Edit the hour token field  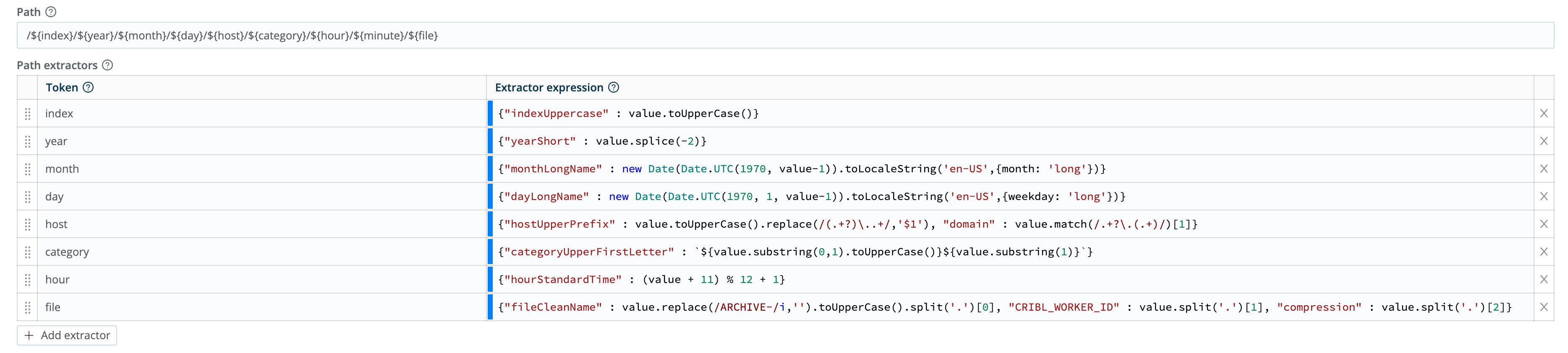(x=262, y=280)
